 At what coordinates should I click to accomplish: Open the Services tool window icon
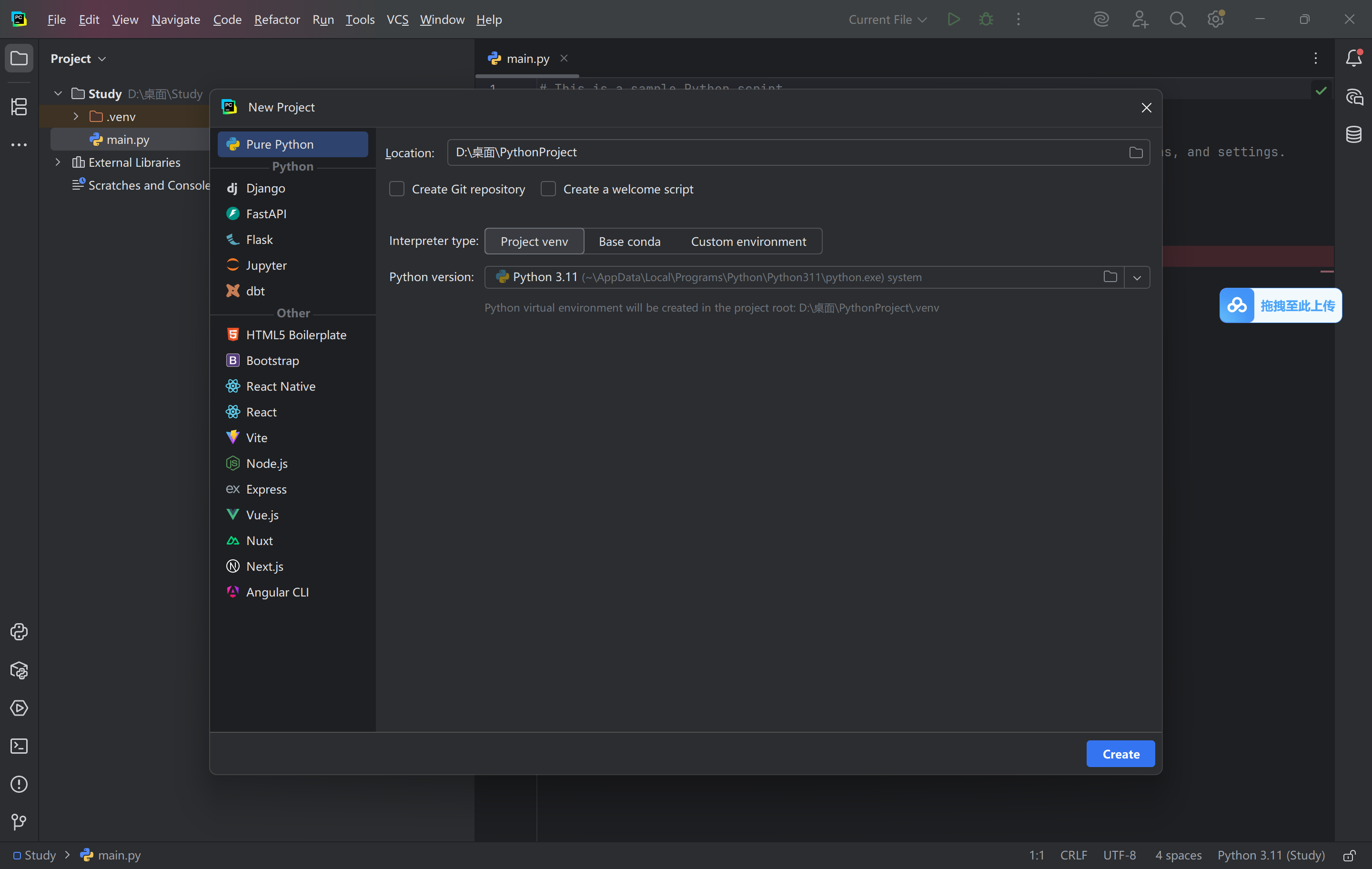[x=19, y=708]
